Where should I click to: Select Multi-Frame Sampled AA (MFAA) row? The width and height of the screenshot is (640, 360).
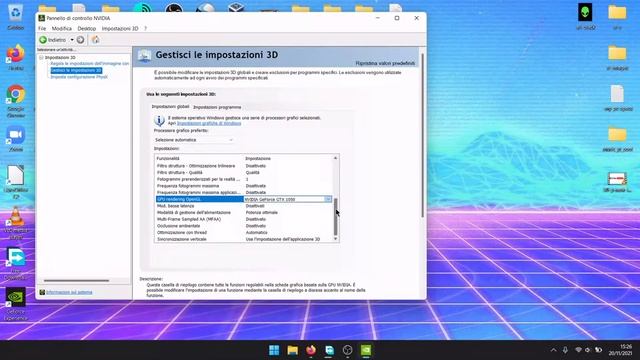coord(244,219)
